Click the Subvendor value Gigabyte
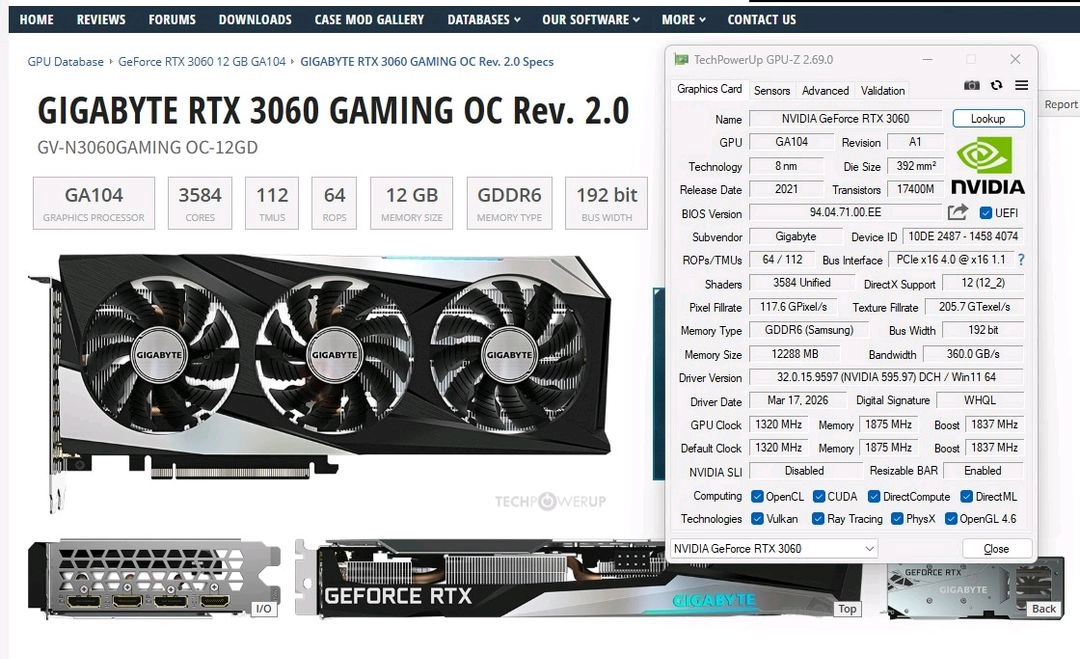Screen dimensions: 1080x659 tap(796, 236)
